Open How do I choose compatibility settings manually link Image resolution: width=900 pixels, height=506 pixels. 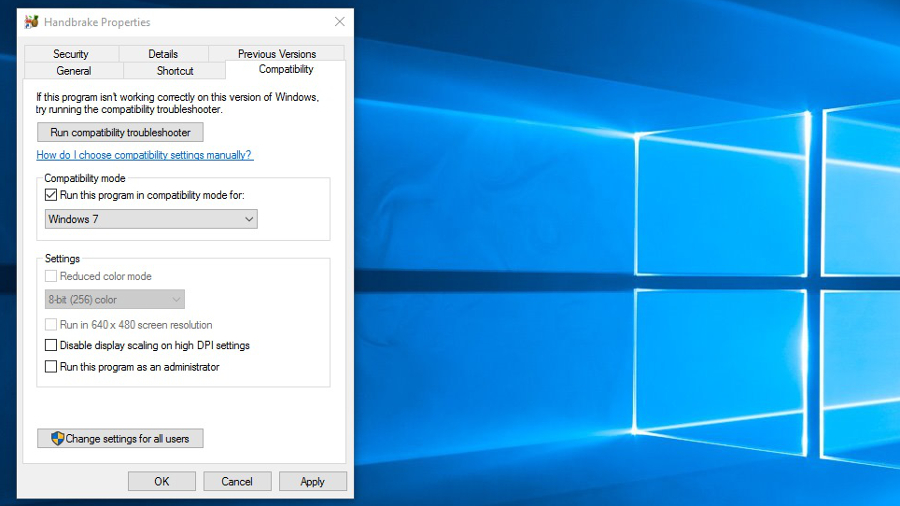(145, 155)
